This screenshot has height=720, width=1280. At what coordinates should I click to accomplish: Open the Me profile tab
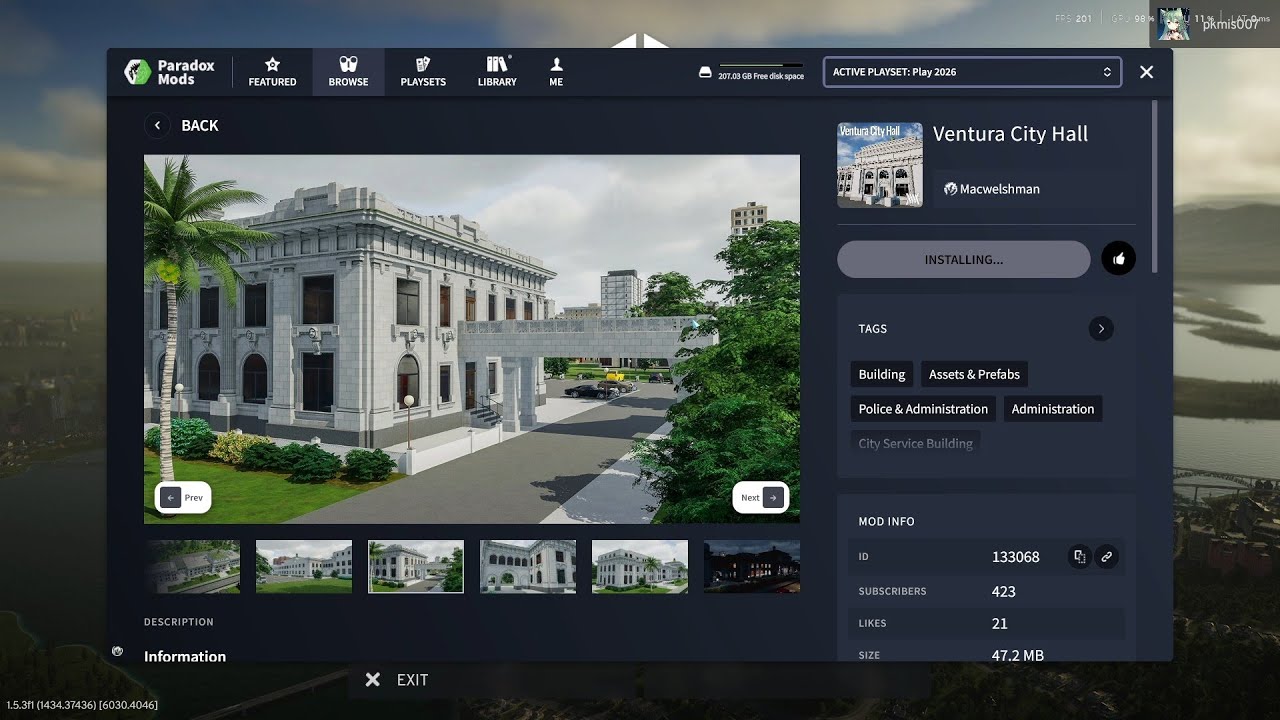click(556, 72)
